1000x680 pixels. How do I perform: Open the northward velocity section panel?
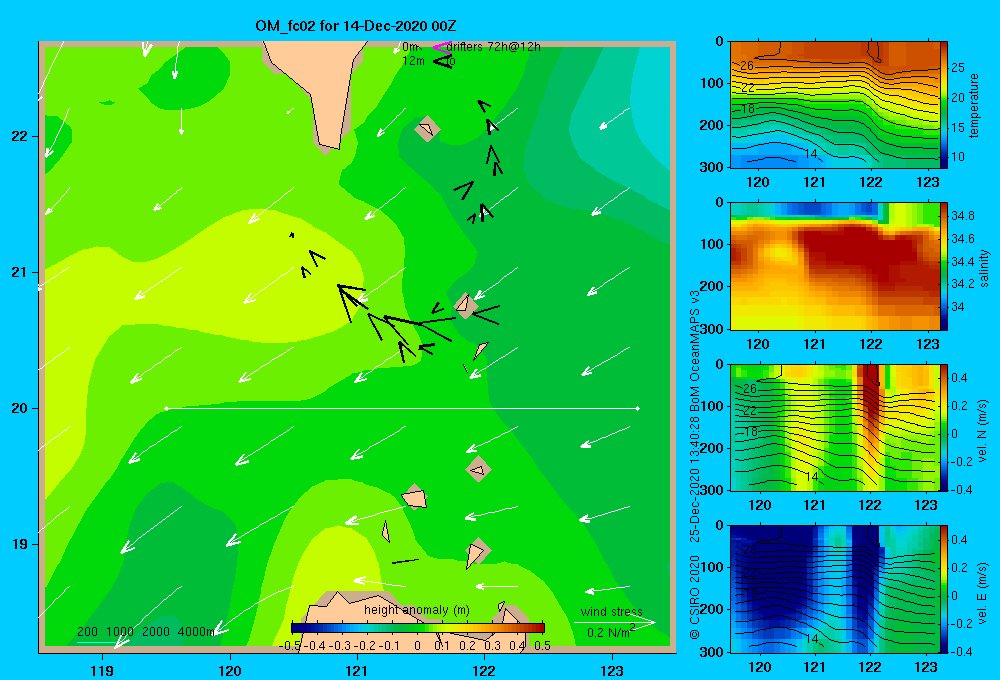[x=835, y=427]
